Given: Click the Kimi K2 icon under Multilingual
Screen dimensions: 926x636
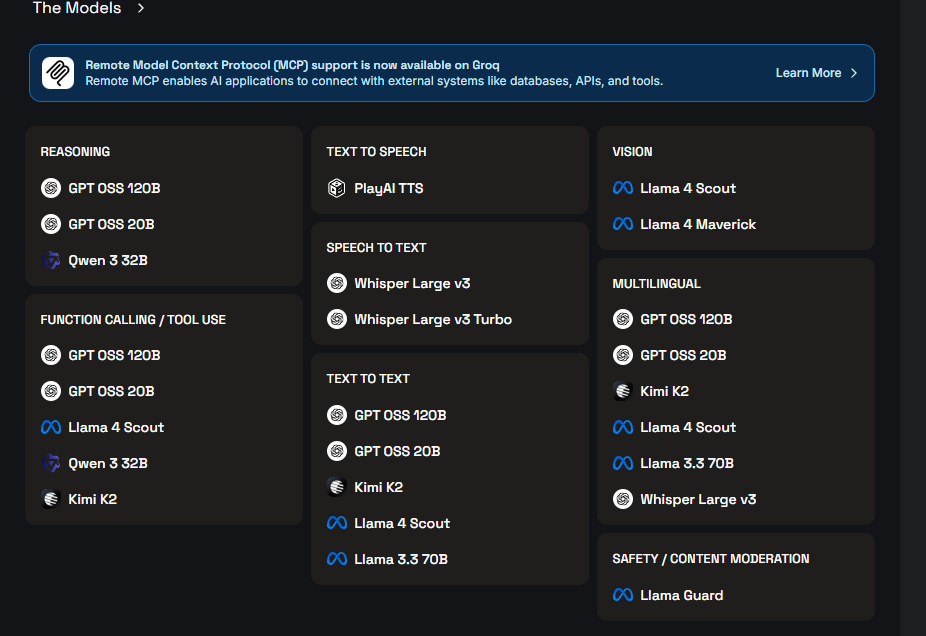Looking at the screenshot, I should tap(623, 391).
